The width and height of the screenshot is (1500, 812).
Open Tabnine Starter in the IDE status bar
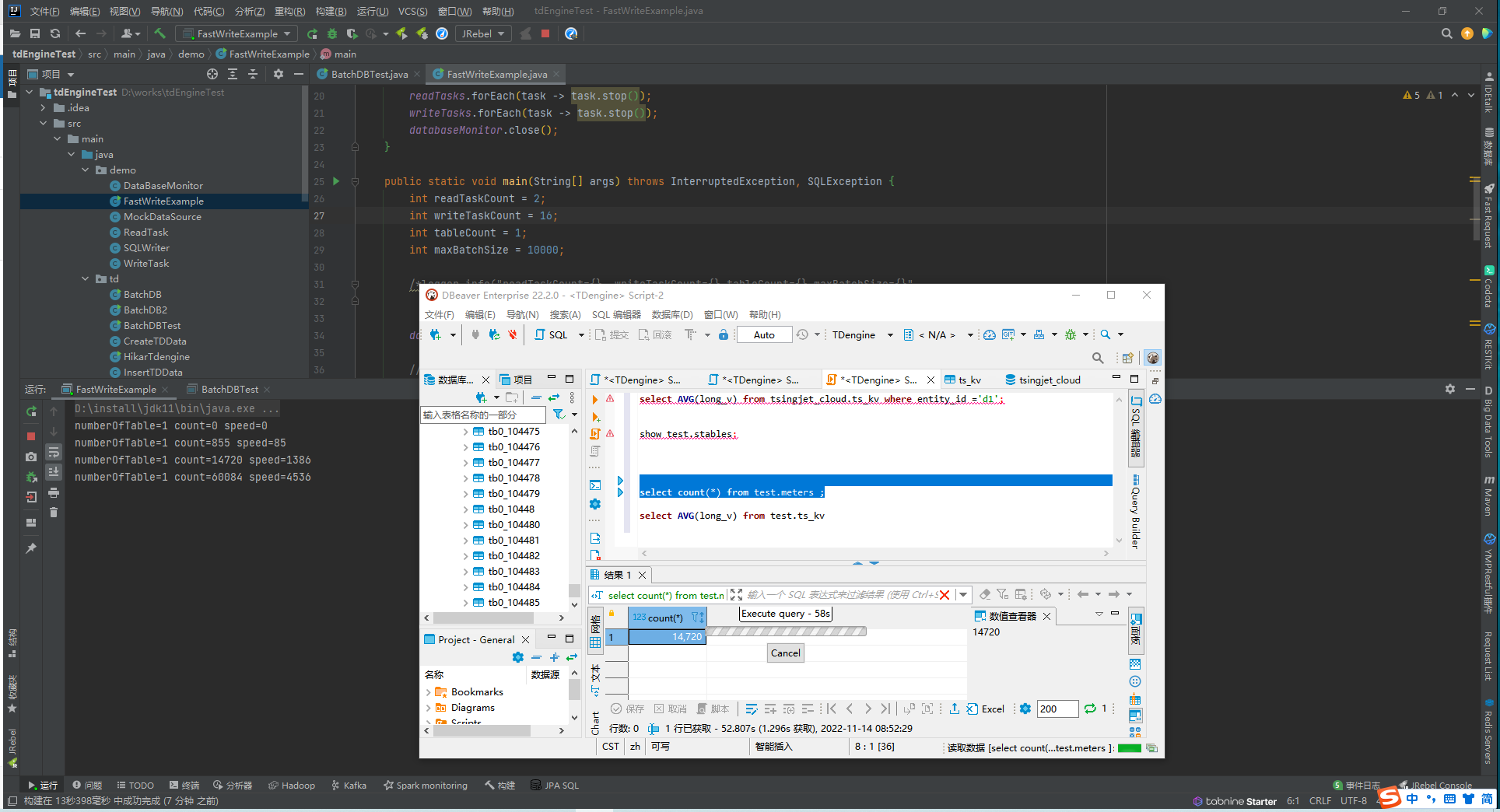point(1235,800)
